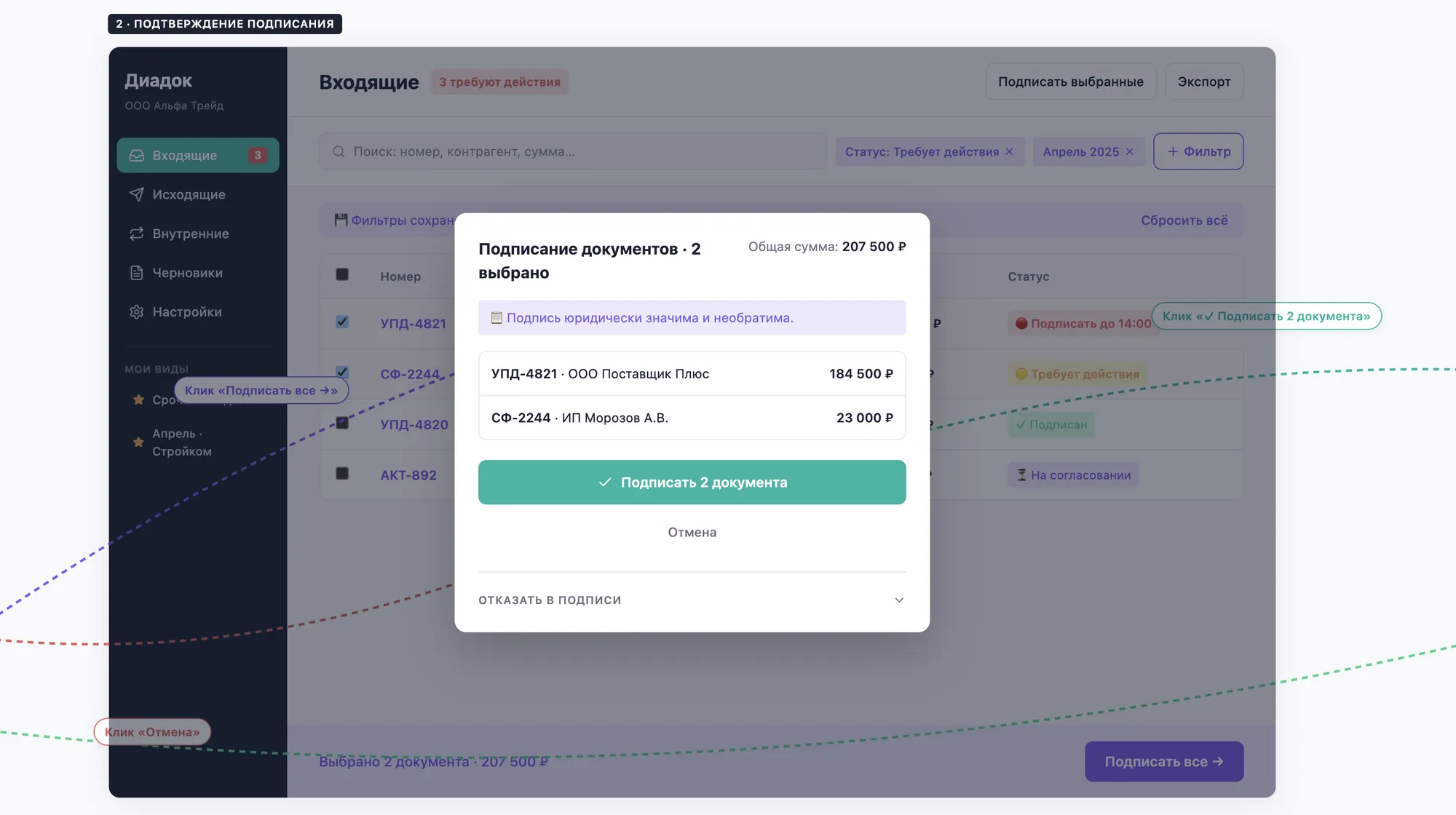Open the + Фильтр menu
The image size is (1456, 815).
click(1198, 151)
